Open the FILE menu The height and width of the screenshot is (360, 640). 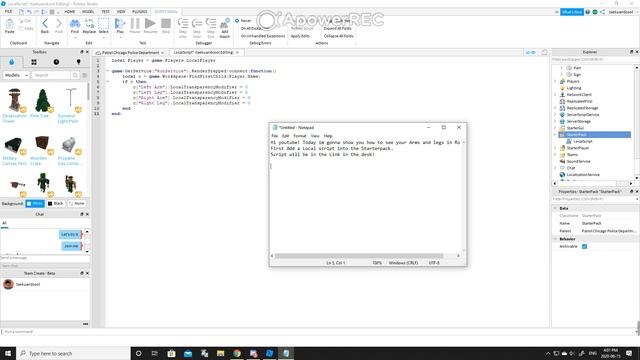(8, 12)
